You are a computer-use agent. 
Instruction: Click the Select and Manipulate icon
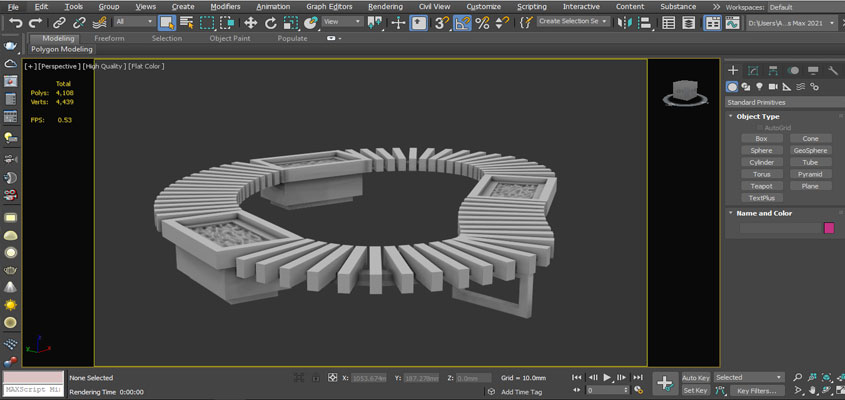398,23
